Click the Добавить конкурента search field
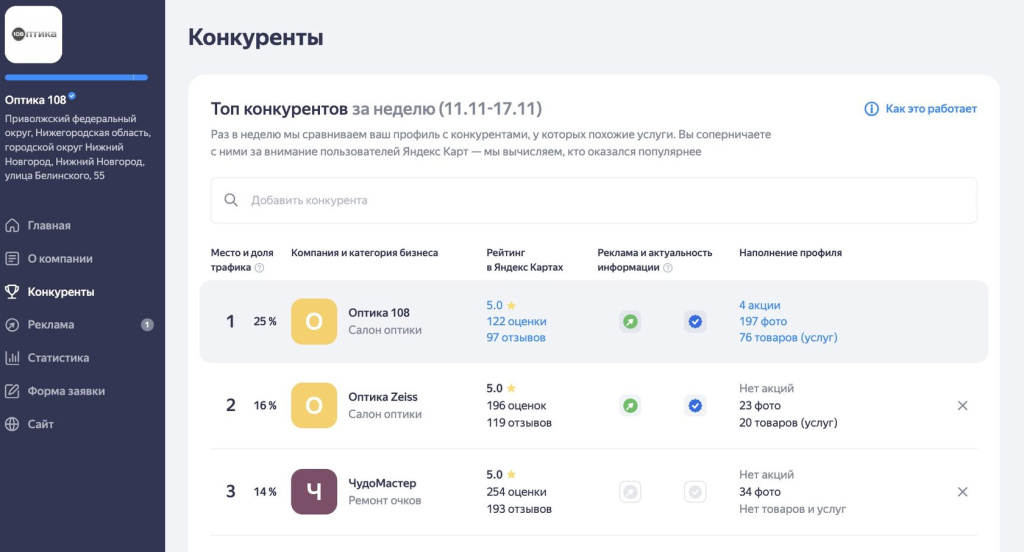1024x552 pixels. (594, 201)
